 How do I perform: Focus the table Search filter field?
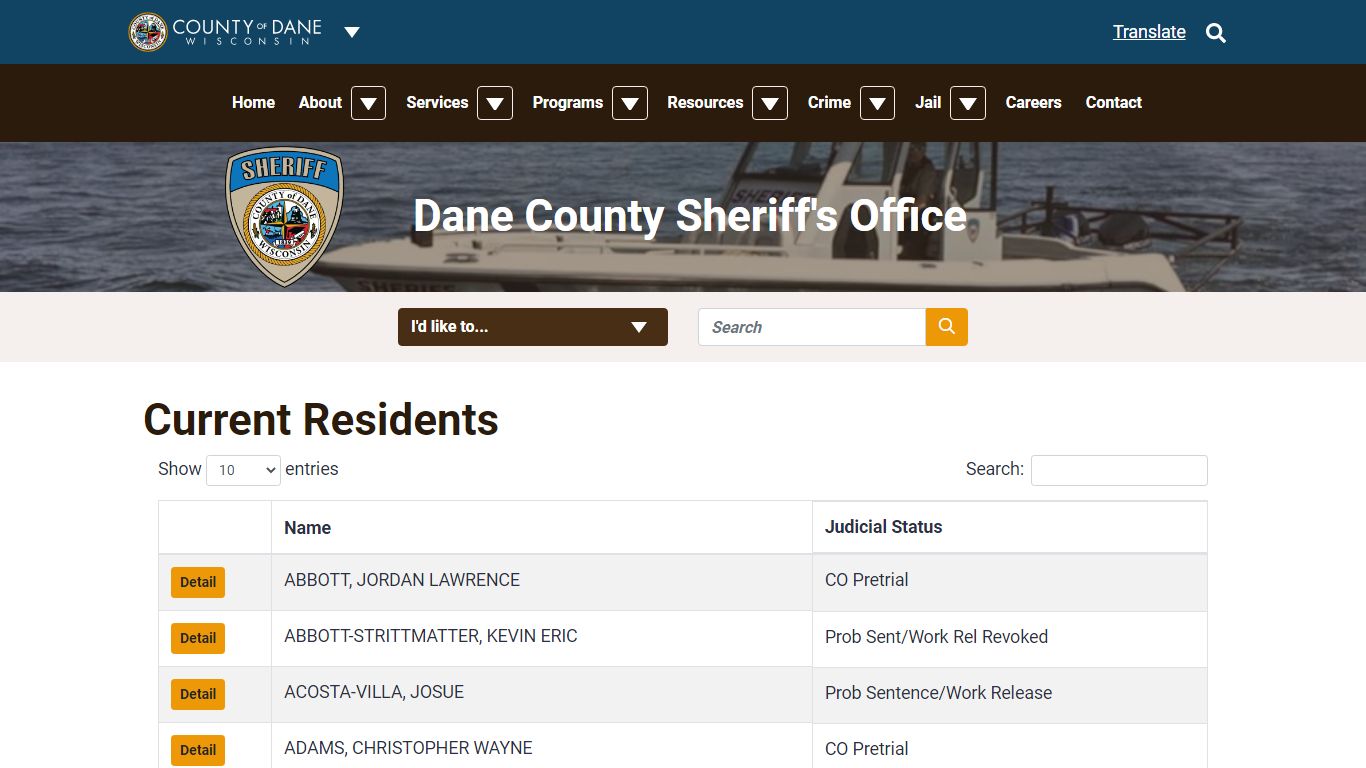tap(1119, 470)
